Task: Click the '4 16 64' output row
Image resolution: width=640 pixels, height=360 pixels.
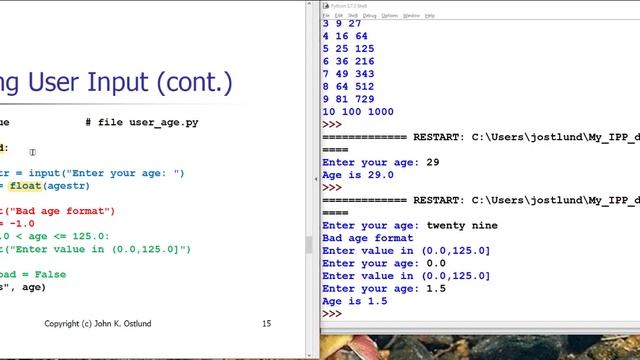Action: point(345,36)
